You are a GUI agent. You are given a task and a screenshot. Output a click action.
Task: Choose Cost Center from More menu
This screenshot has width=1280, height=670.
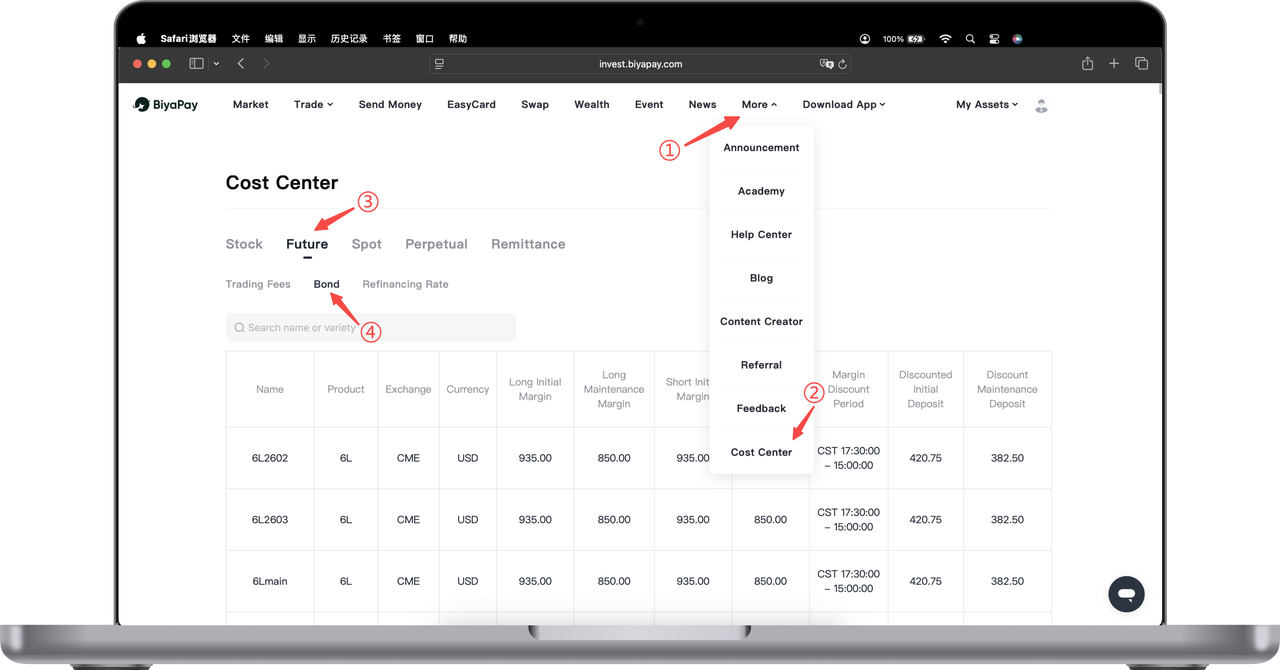(x=761, y=452)
